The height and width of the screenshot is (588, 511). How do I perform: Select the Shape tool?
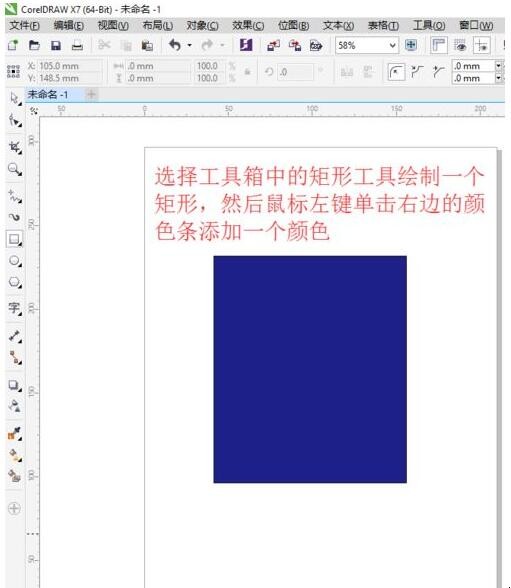[14, 120]
